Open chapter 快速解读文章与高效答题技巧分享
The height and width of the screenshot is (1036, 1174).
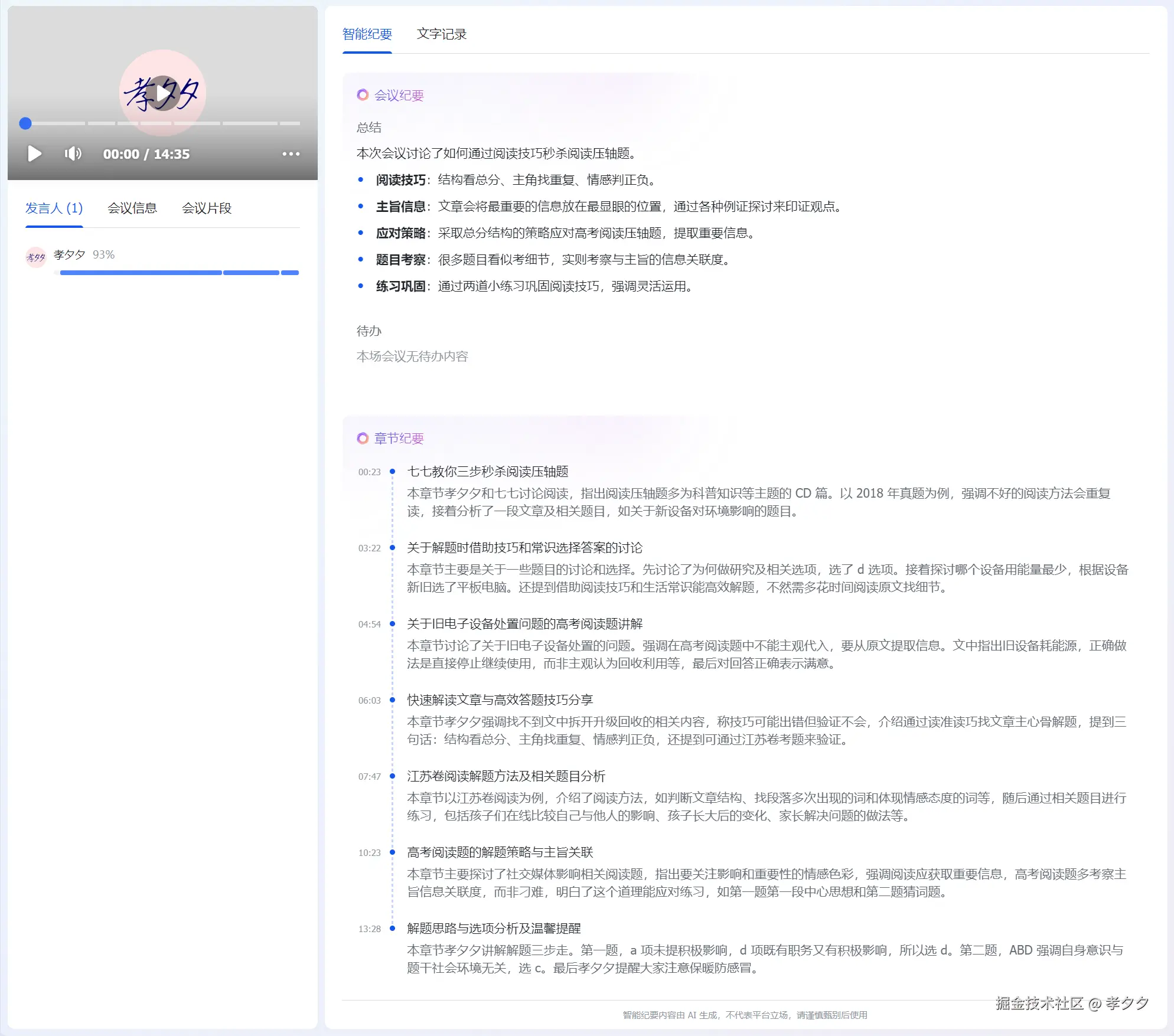[x=500, y=700]
